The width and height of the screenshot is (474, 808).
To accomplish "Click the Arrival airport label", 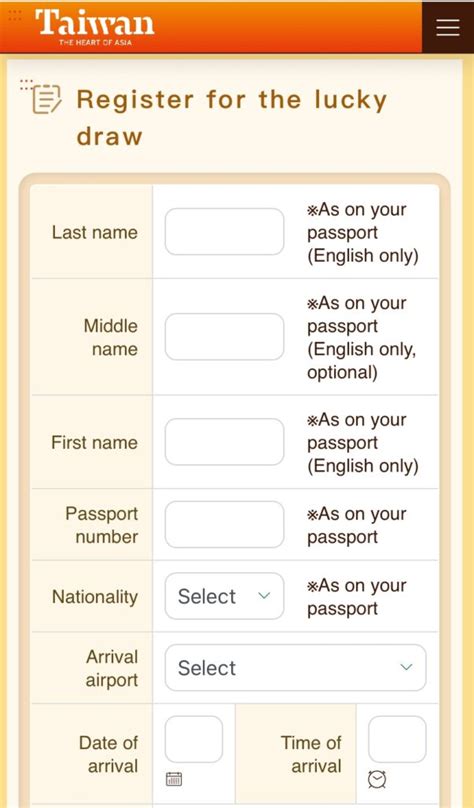I will coord(112,668).
